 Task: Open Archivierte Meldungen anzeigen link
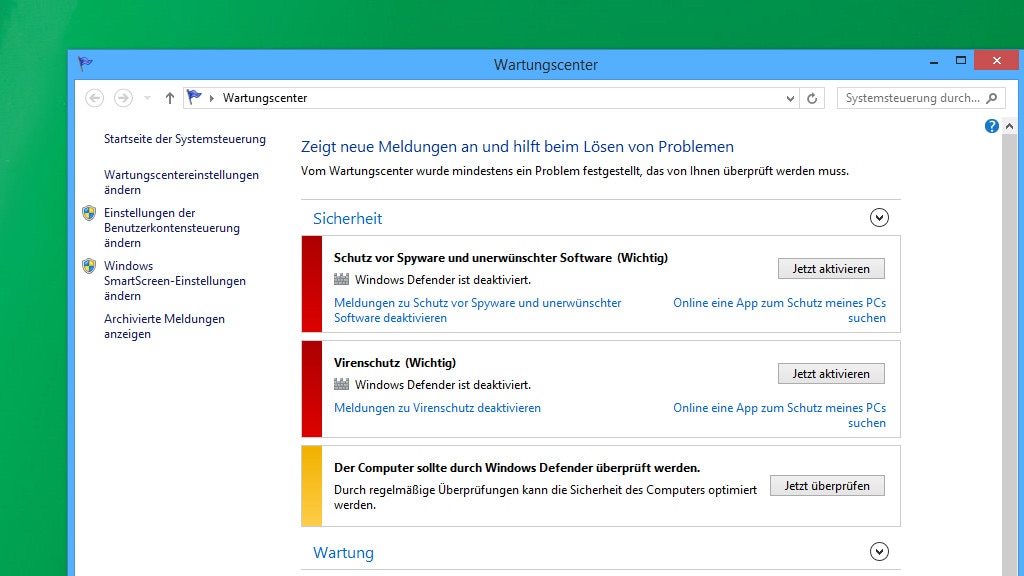point(164,327)
